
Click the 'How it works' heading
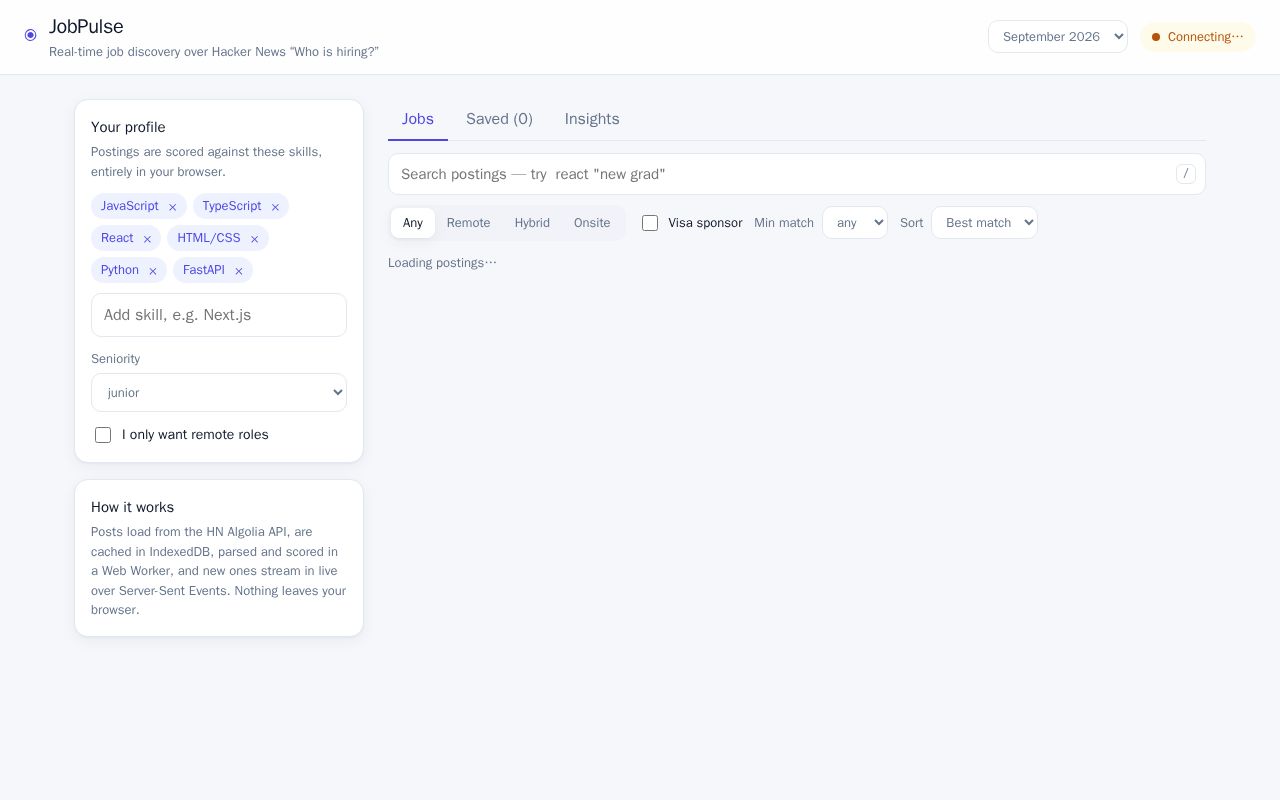132,507
